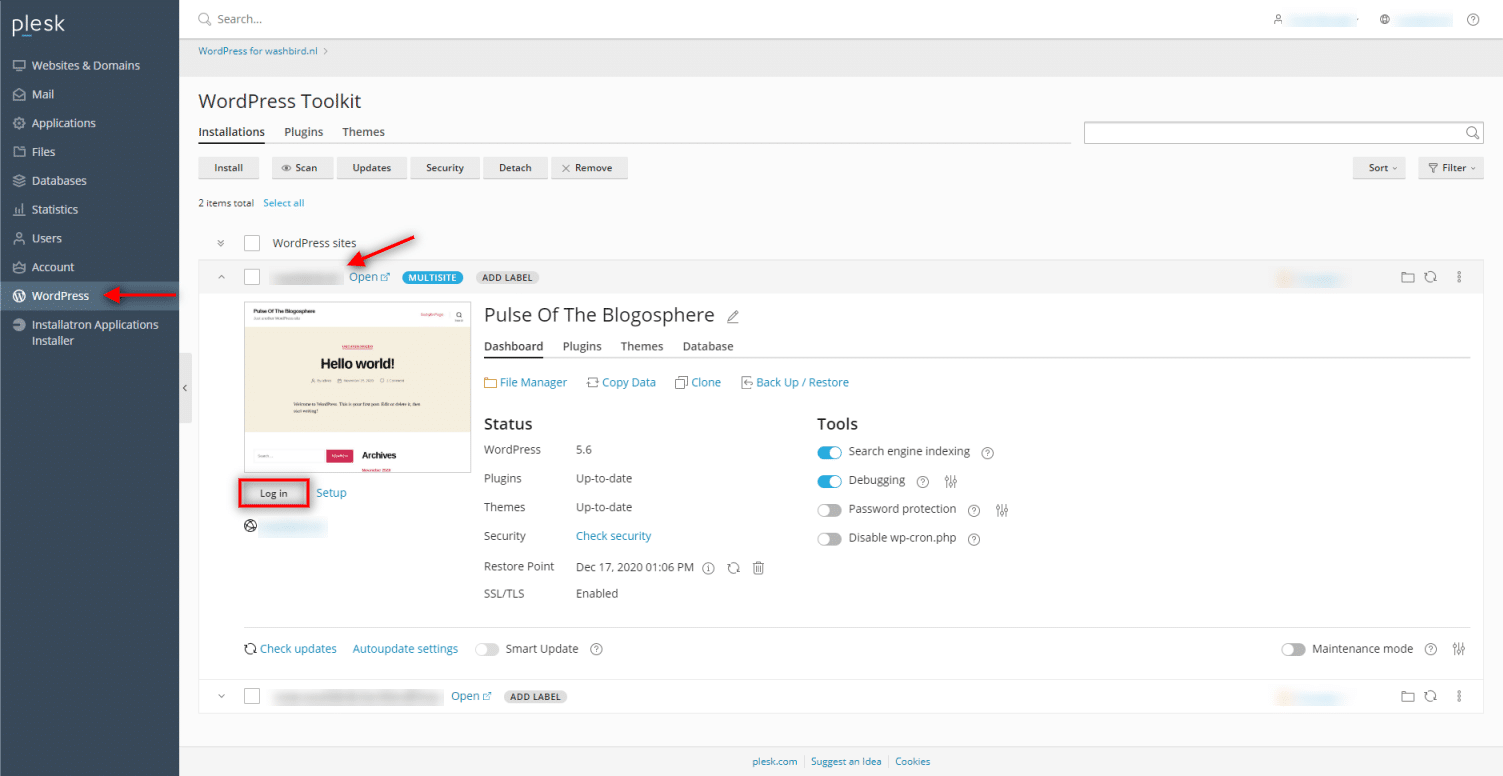Toggle Debugging switch
1503x776 pixels.
point(829,481)
